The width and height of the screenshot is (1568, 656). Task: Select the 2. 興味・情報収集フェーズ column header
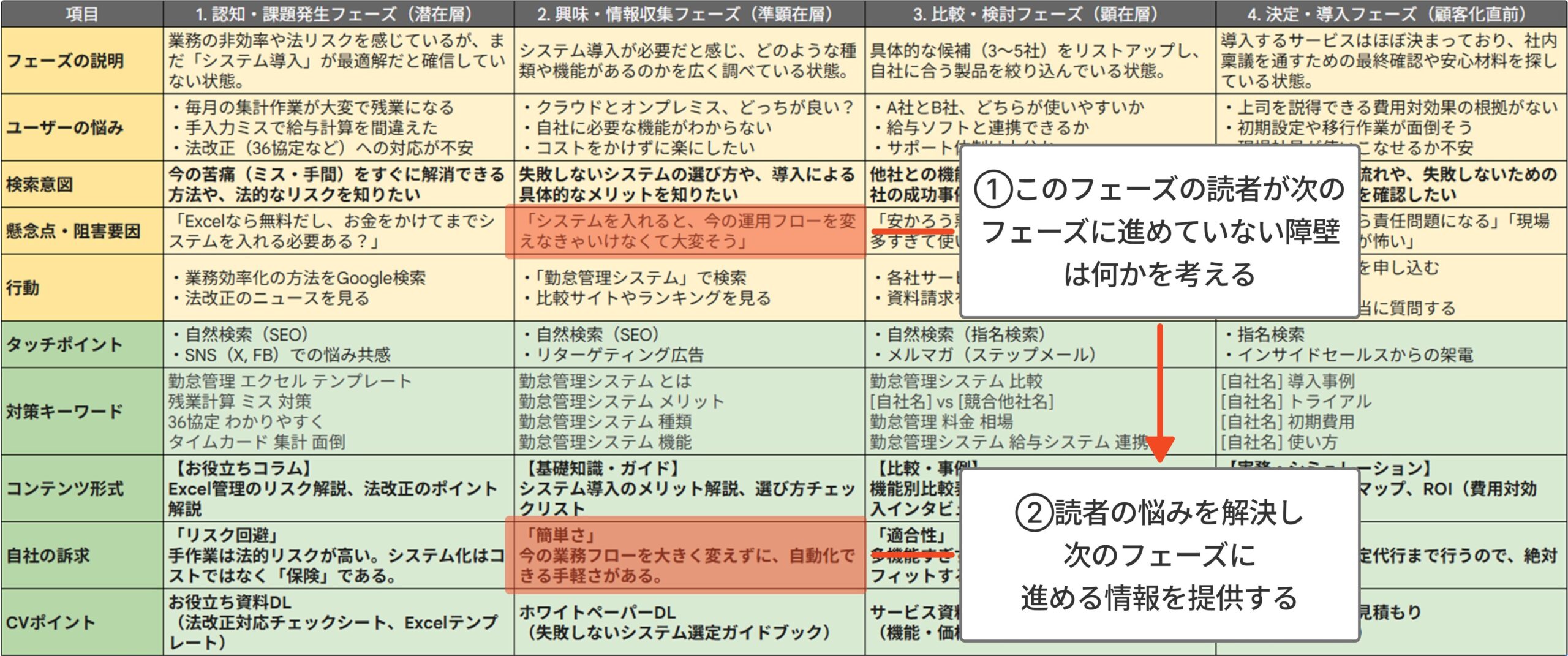point(689,13)
